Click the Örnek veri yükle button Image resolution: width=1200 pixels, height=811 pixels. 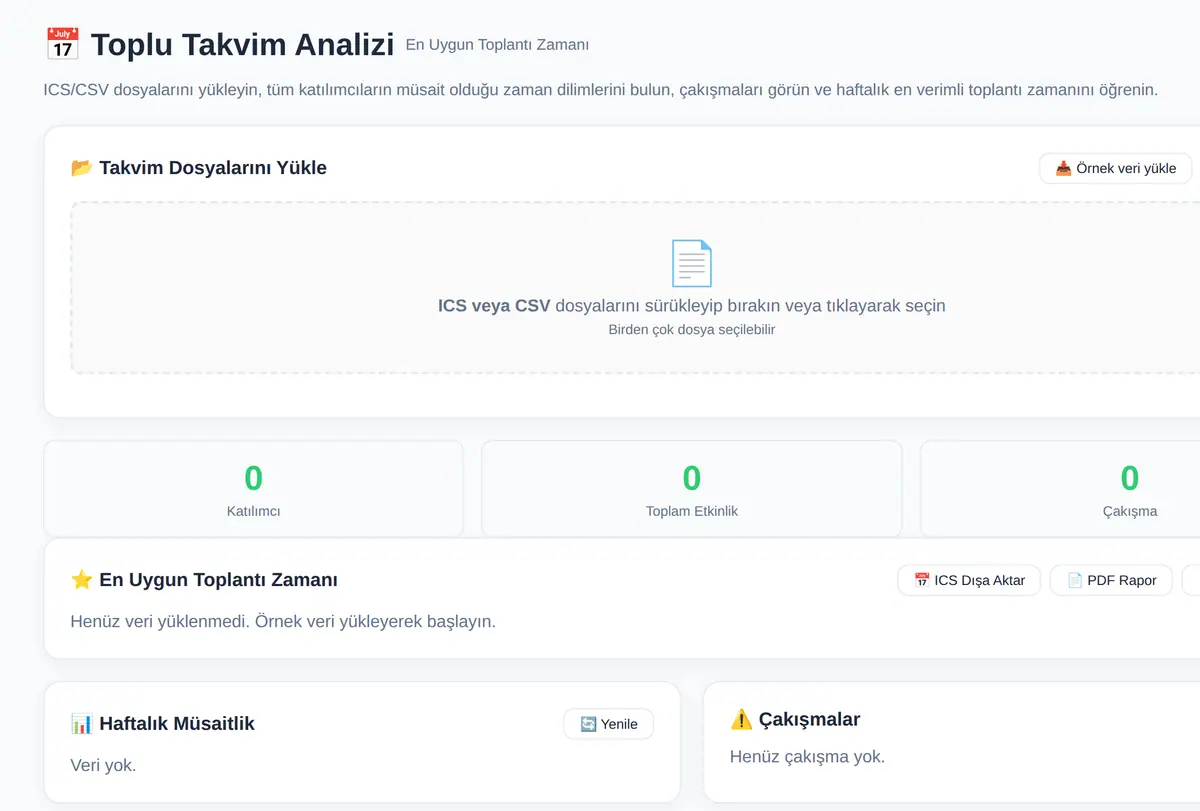point(1115,168)
